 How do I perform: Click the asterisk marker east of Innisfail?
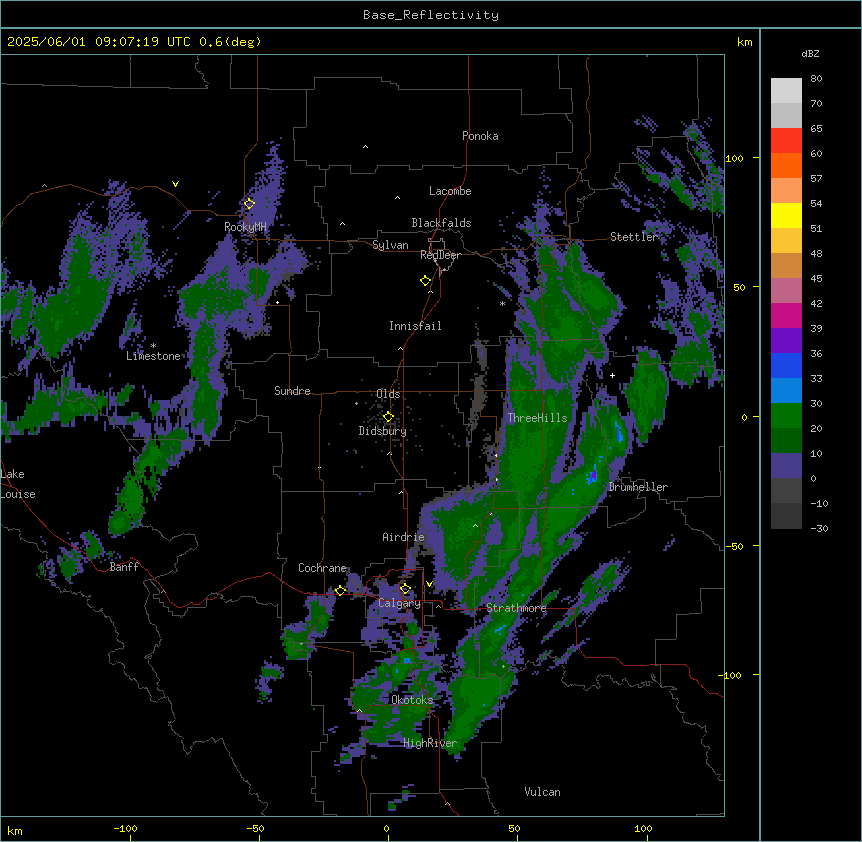(502, 303)
